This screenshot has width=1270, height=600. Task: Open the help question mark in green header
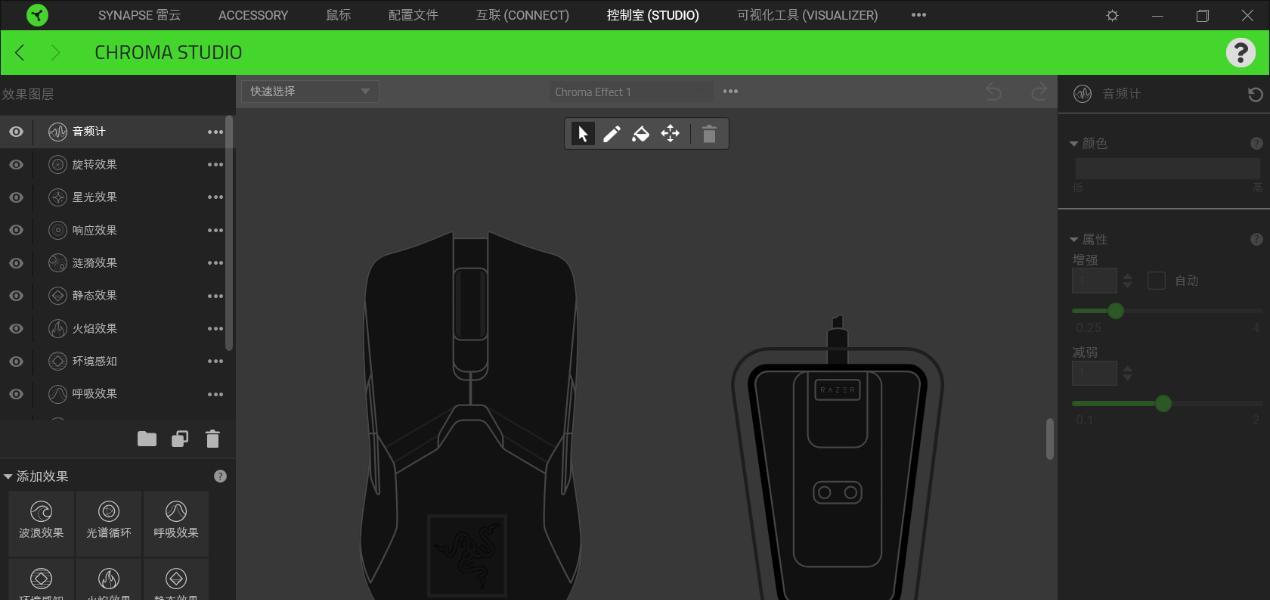pyautogui.click(x=1240, y=52)
